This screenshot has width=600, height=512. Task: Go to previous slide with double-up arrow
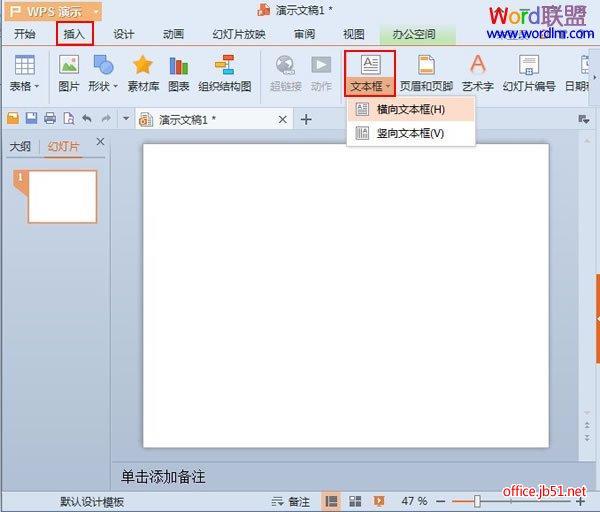[x=587, y=425]
